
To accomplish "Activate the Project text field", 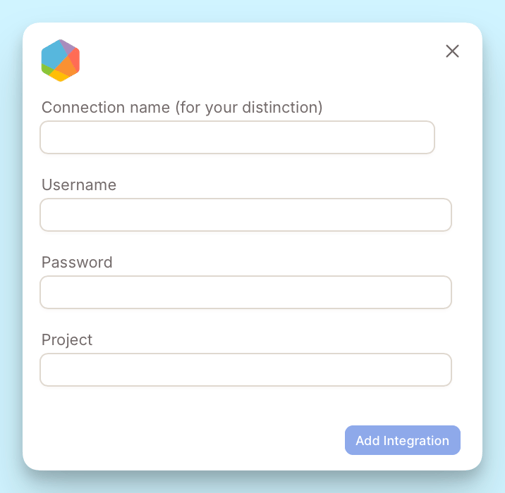I will pos(246,370).
